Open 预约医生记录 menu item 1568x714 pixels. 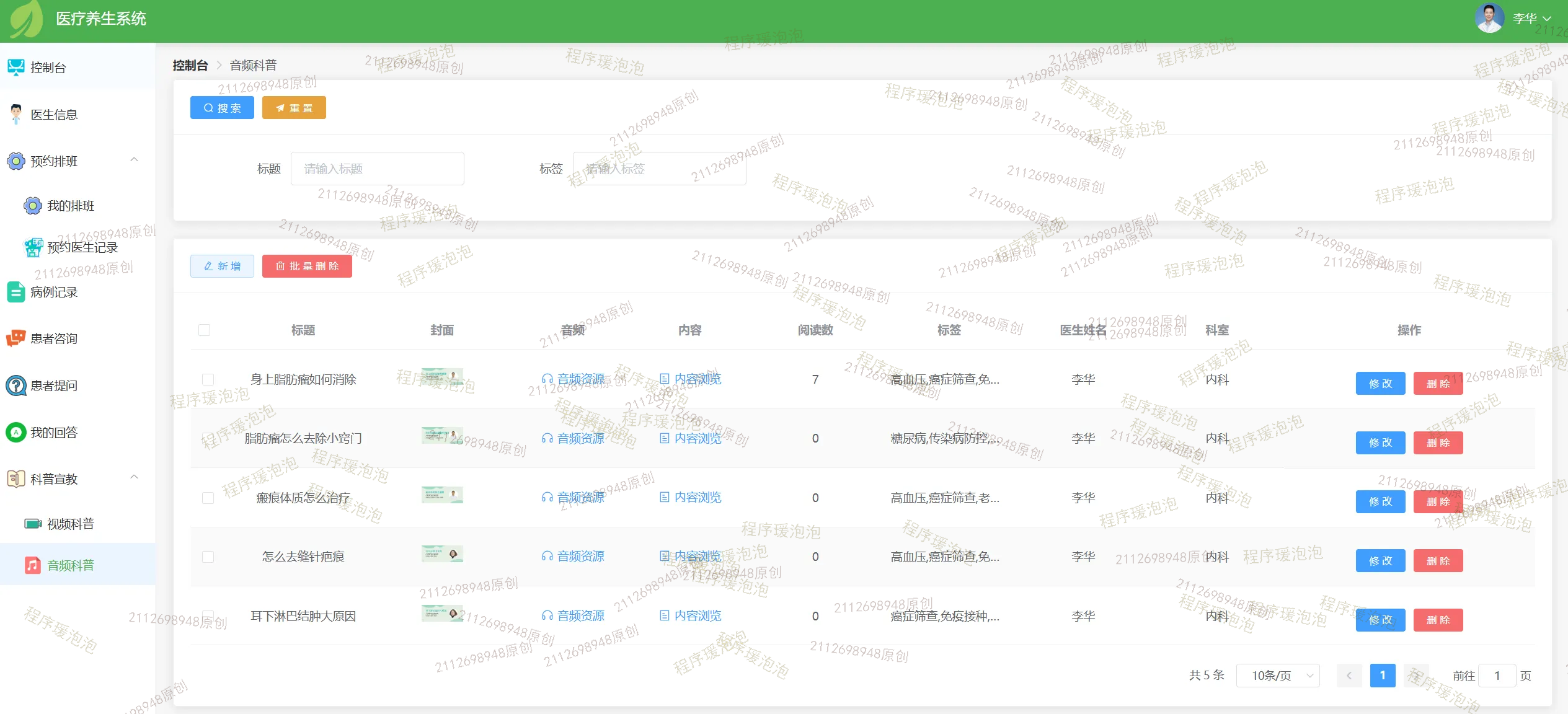pos(82,247)
